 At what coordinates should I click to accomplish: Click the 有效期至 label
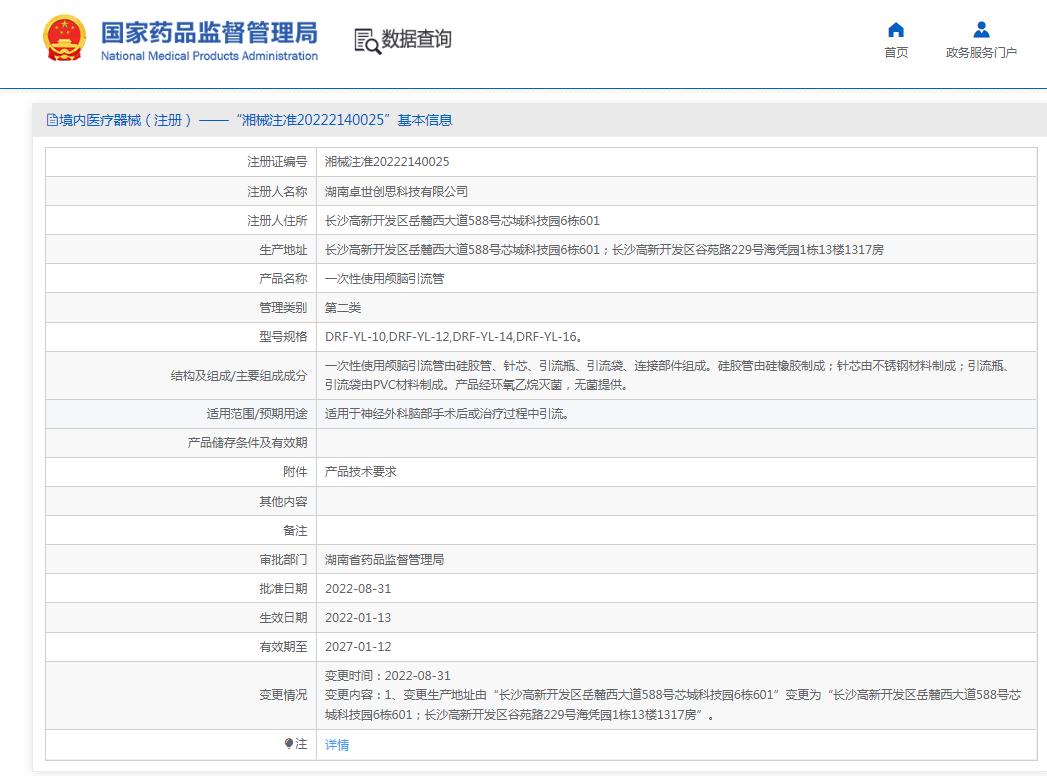tap(283, 647)
